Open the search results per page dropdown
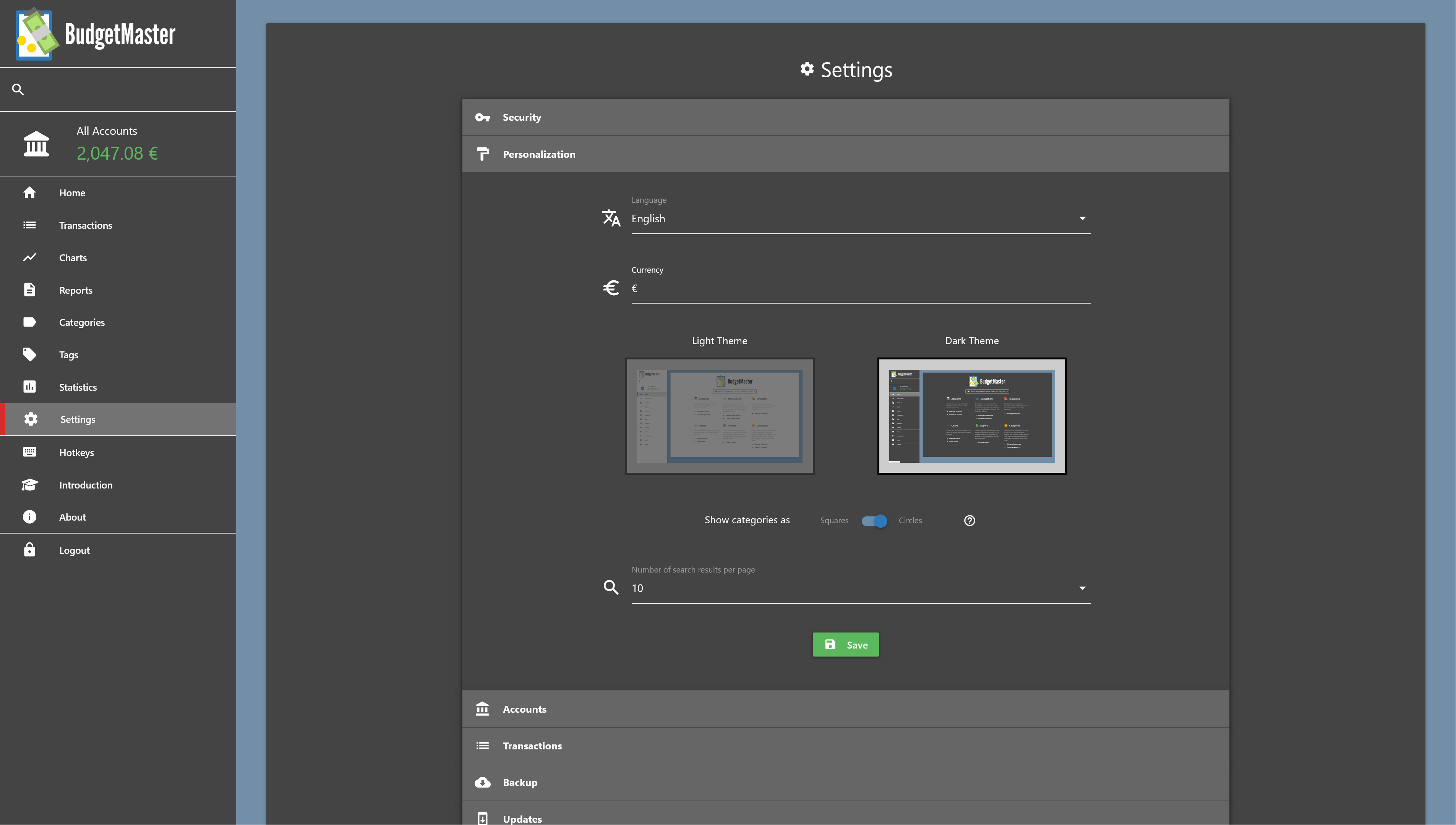The height and width of the screenshot is (825, 1456). [x=861, y=588]
